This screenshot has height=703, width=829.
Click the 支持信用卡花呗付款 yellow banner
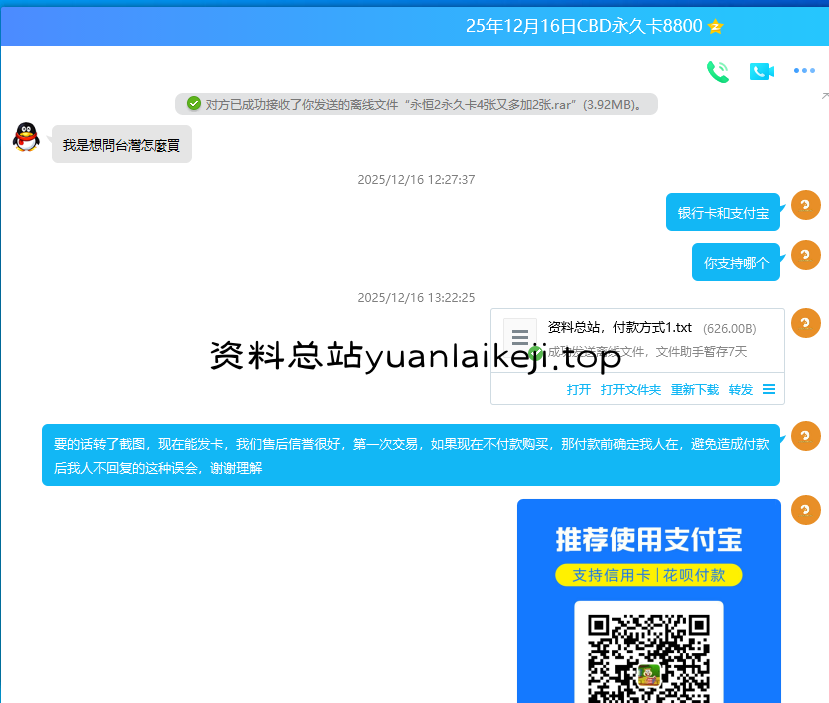point(647,575)
